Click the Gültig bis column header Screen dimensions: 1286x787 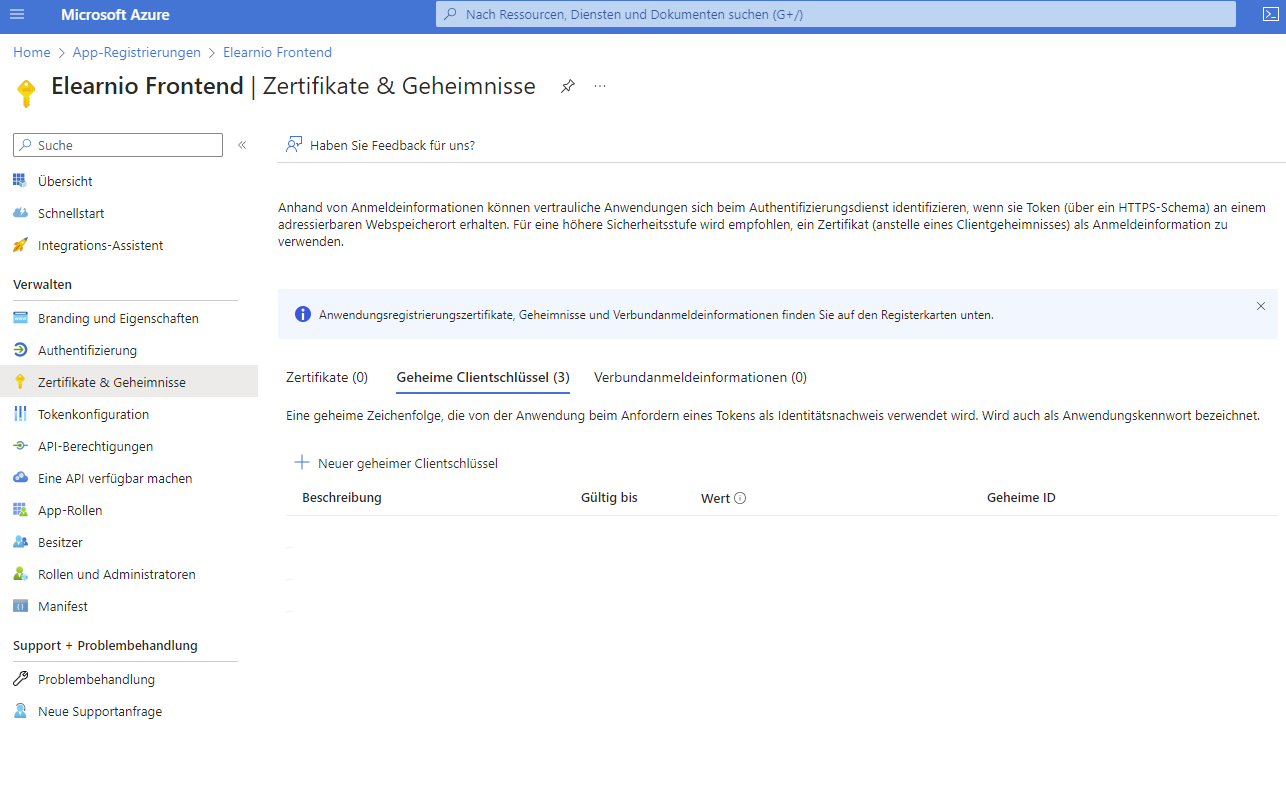[x=609, y=497]
